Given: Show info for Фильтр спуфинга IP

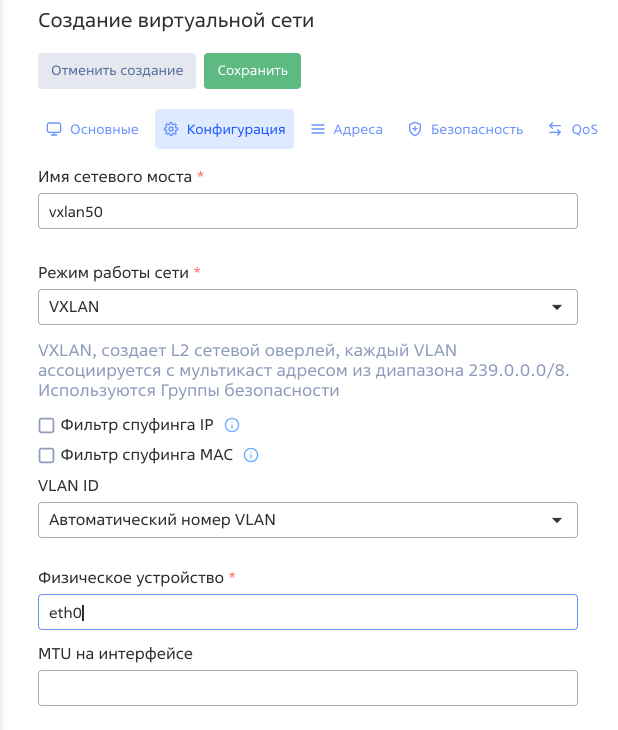Looking at the screenshot, I should pyautogui.click(x=232, y=425).
